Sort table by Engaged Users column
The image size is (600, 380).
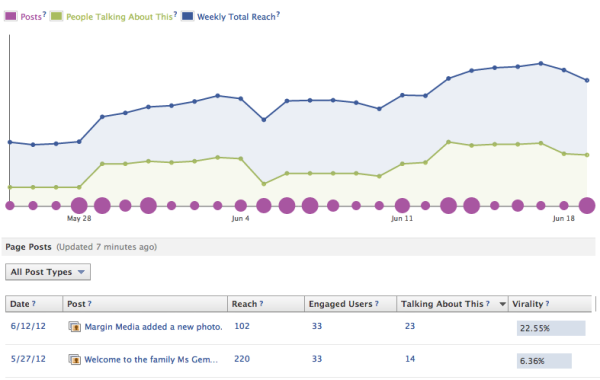[x=341, y=304]
